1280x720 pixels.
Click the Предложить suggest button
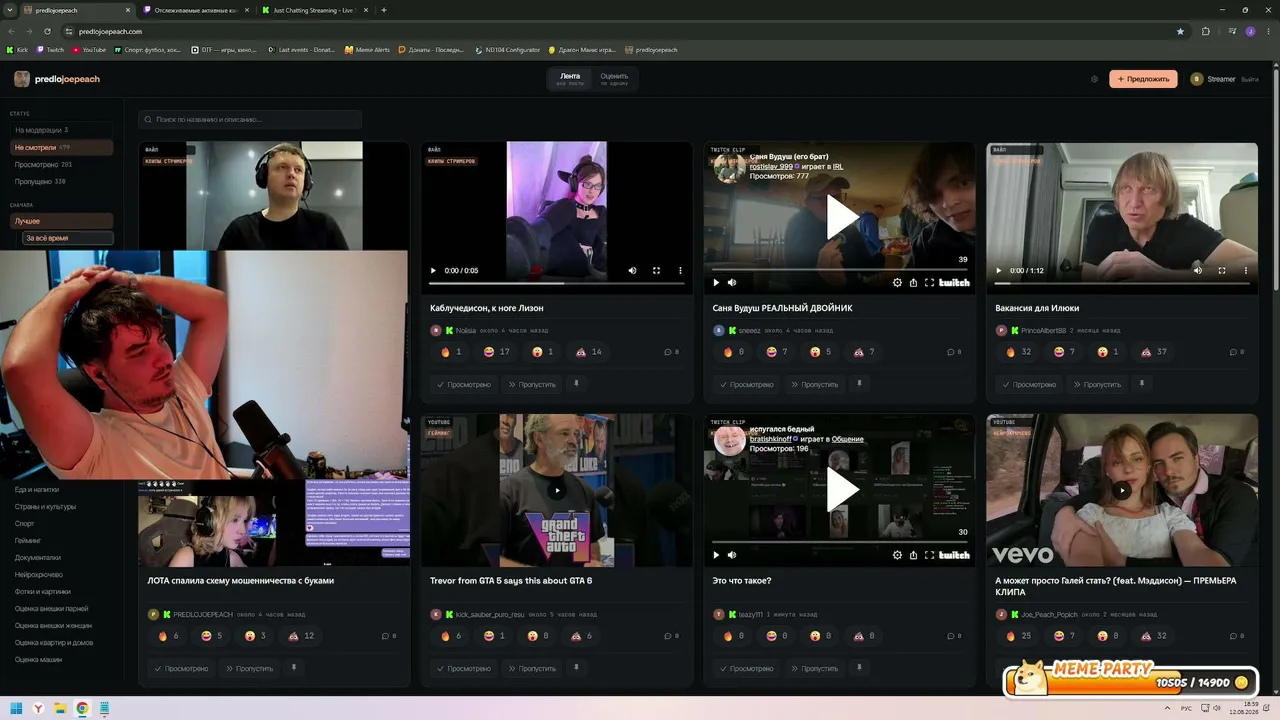tap(1143, 79)
